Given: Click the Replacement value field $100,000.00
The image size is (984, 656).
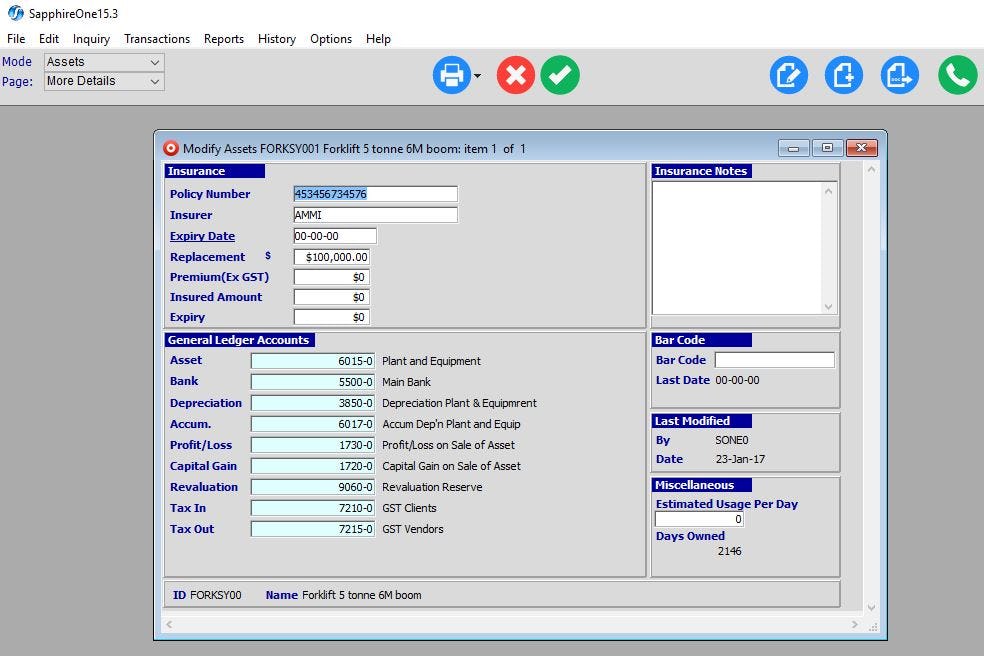Looking at the screenshot, I should tap(331, 257).
